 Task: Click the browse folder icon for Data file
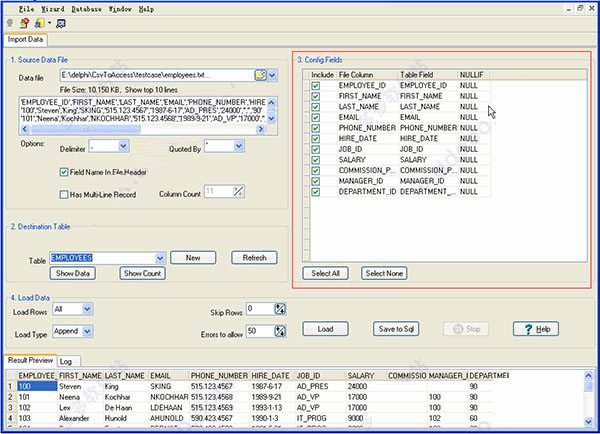click(260, 75)
